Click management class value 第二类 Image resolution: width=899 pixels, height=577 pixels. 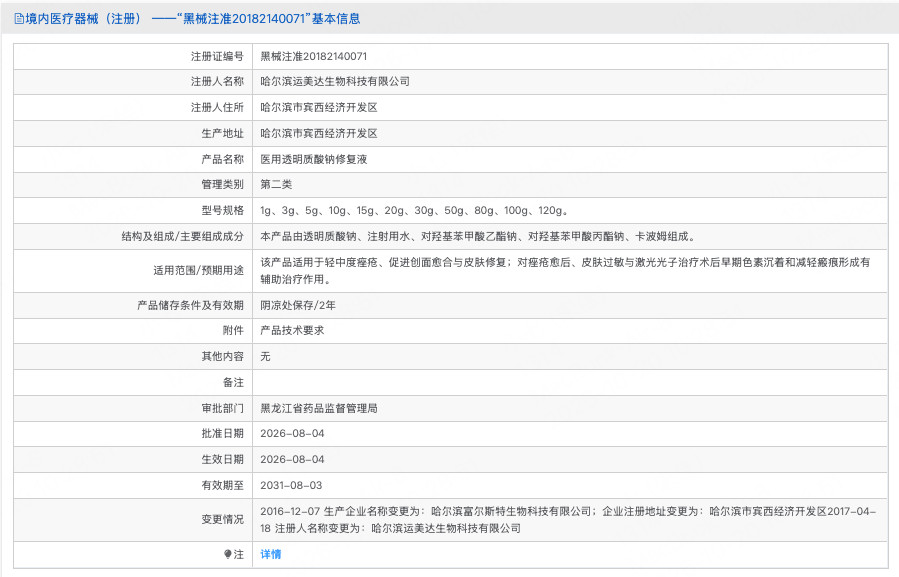click(x=276, y=184)
